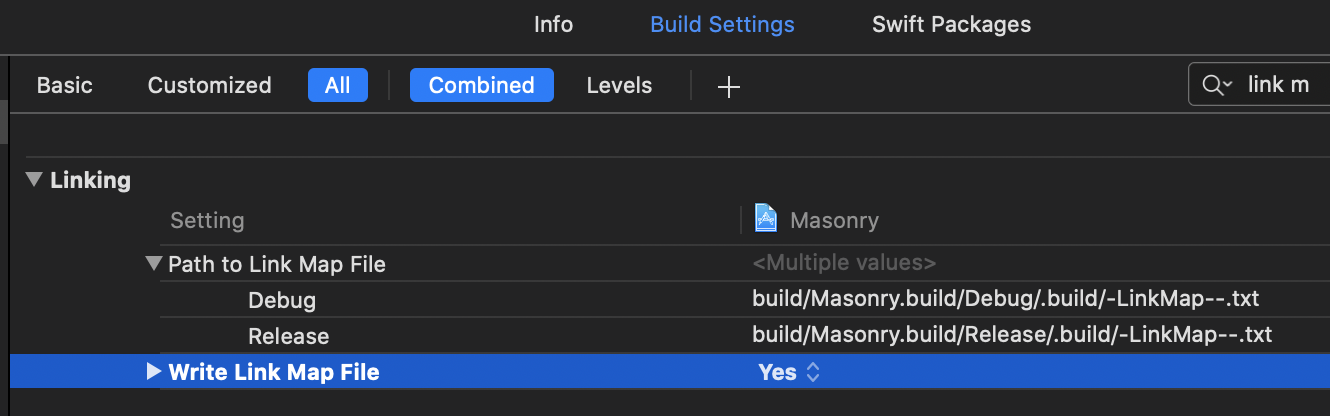Switch to Combined view
Screen dimensions: 1330x416
pyautogui.click(x=481, y=86)
